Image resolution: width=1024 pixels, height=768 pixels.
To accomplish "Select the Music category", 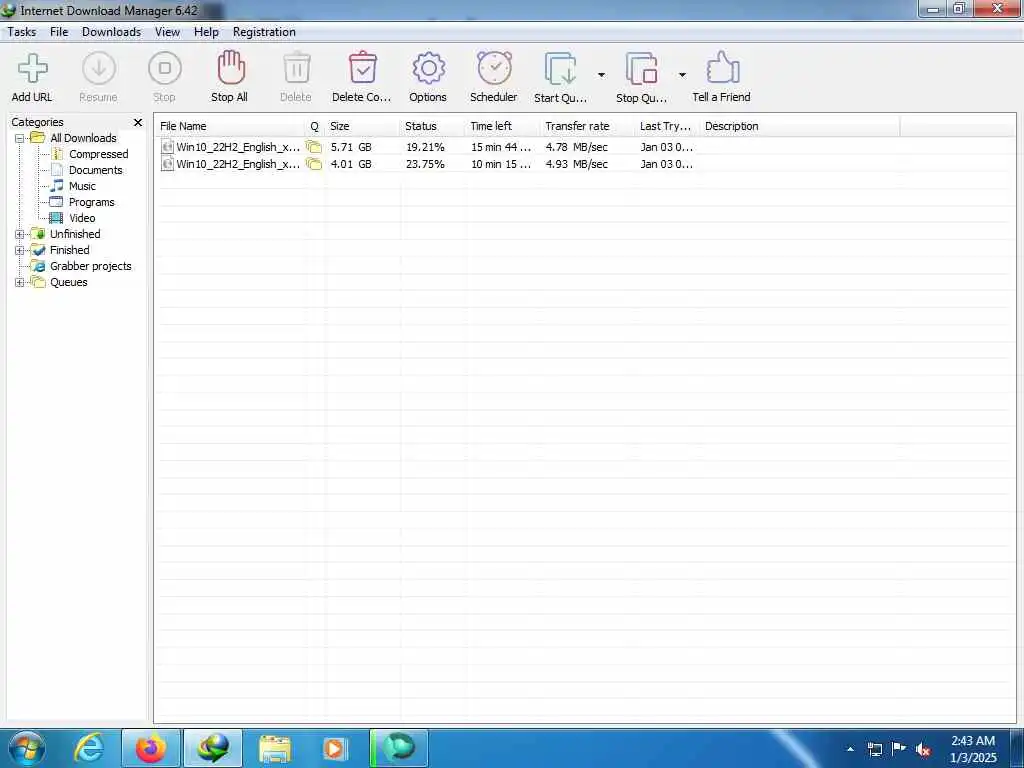I will (82, 186).
